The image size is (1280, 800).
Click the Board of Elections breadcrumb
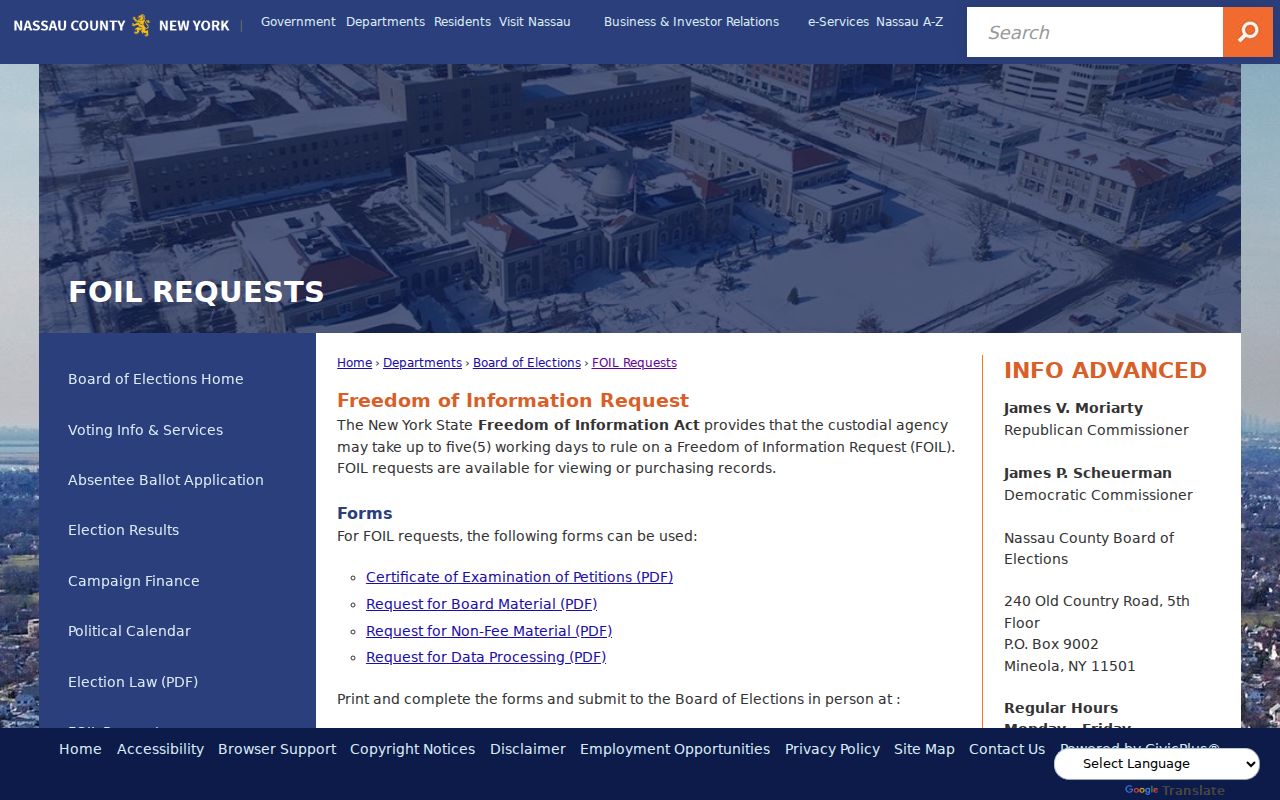click(x=527, y=363)
